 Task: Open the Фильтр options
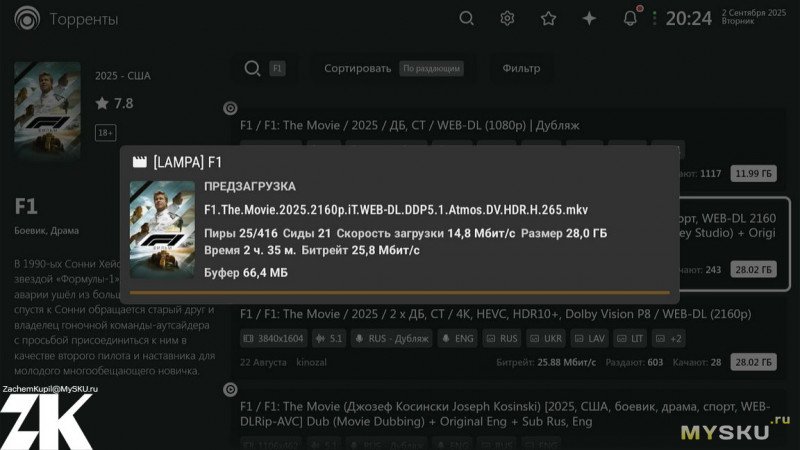[x=521, y=68]
